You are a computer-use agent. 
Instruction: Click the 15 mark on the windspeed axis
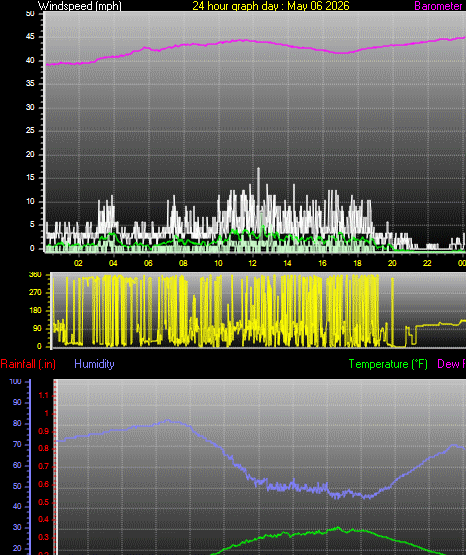(30, 178)
